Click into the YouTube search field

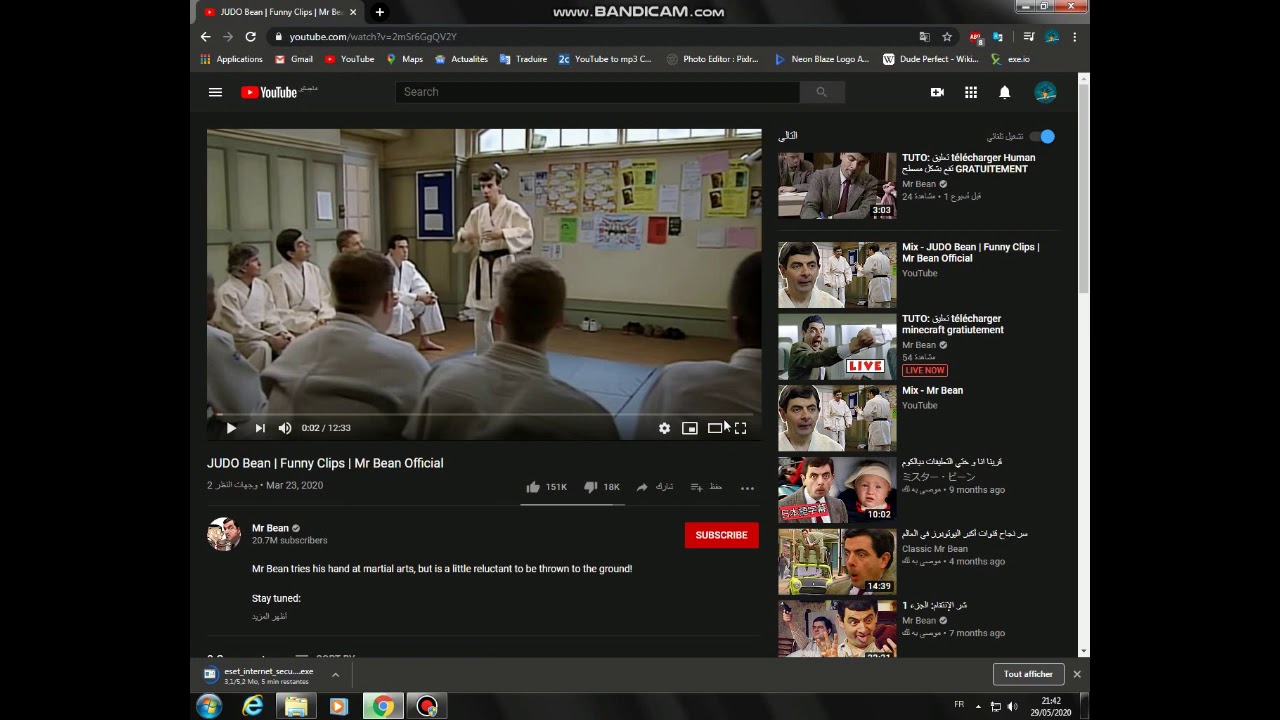click(x=598, y=92)
